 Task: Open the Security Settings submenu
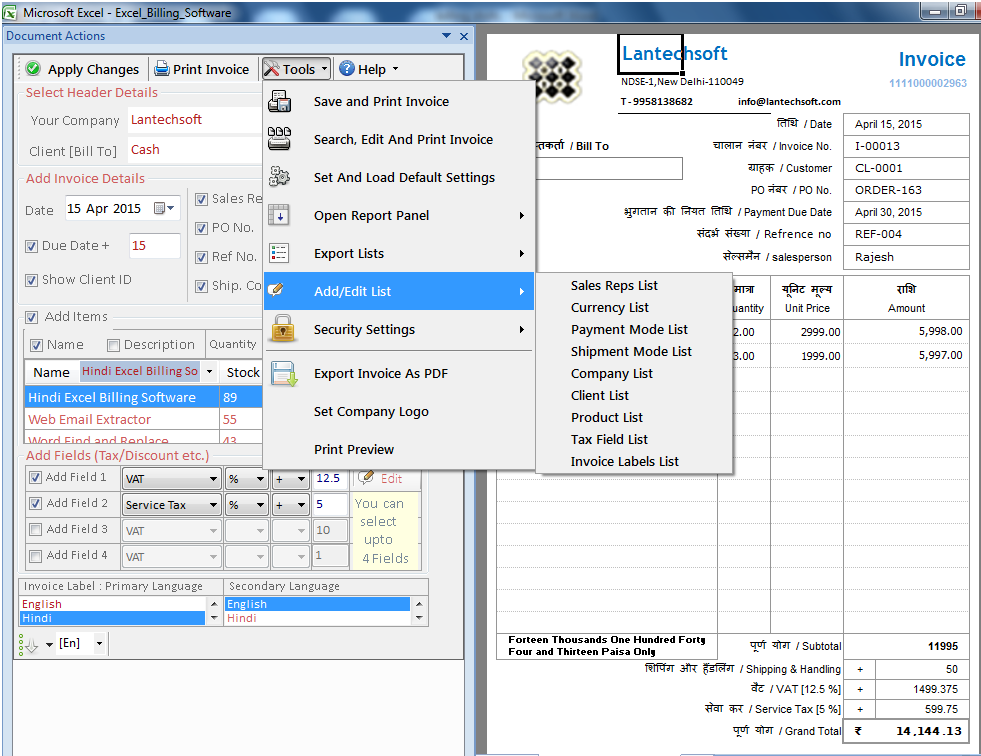tap(399, 329)
